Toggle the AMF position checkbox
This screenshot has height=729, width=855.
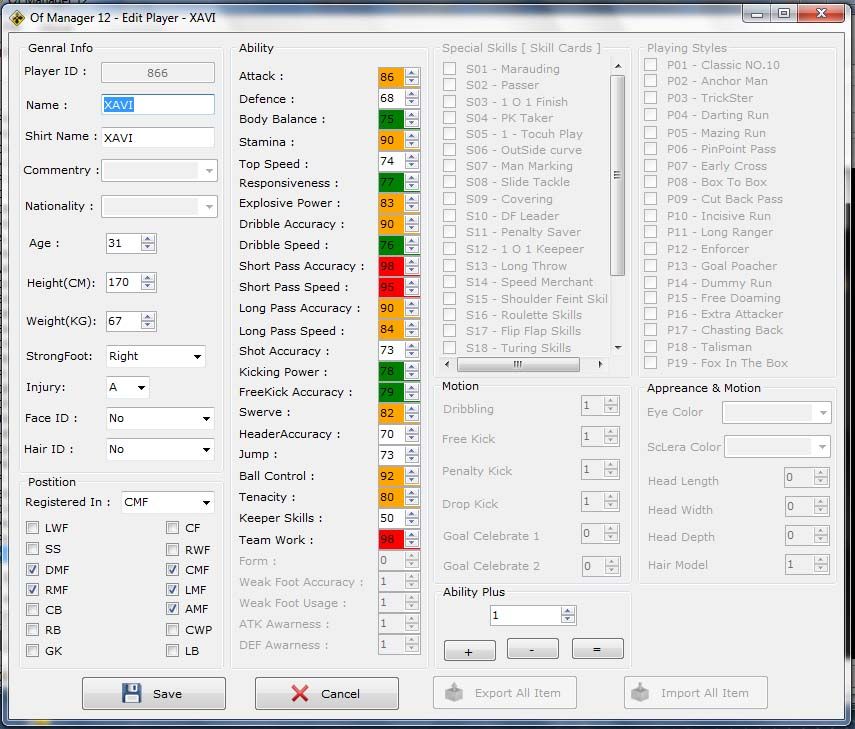[173, 609]
